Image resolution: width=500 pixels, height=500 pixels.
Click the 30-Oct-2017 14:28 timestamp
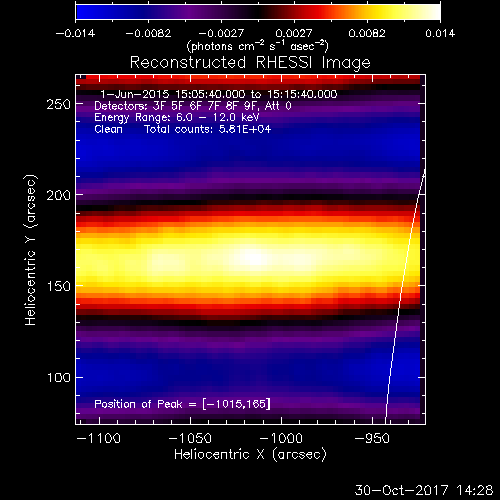tap(424, 490)
